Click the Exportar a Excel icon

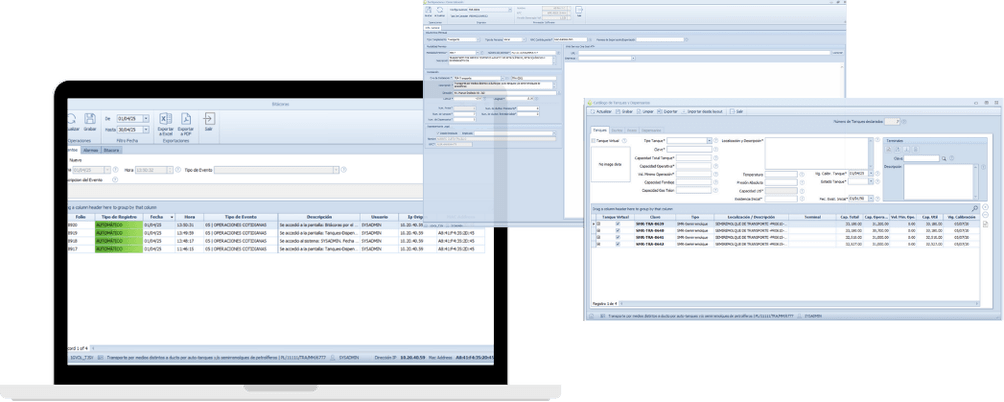(x=166, y=120)
